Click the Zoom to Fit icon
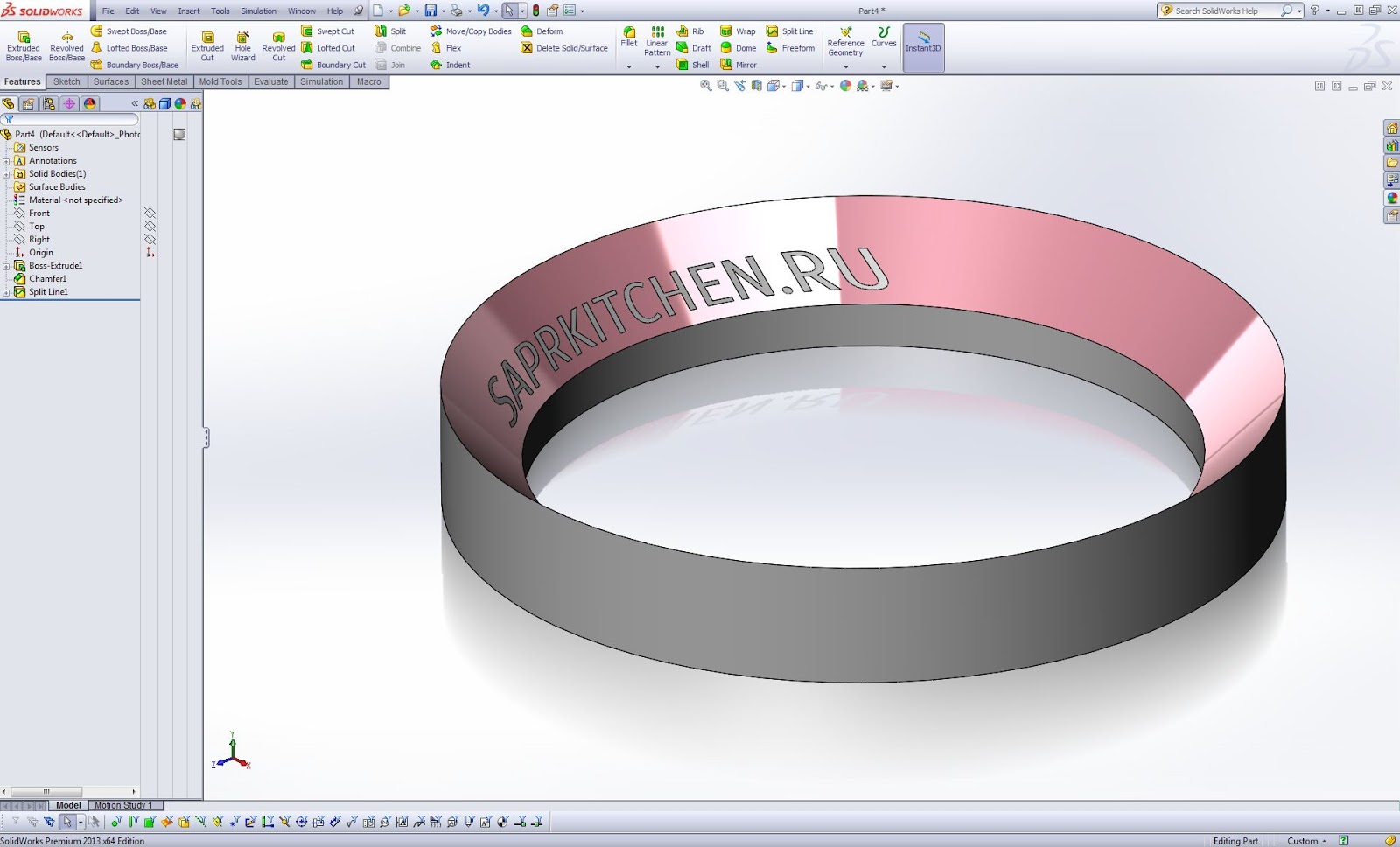 pos(706,86)
